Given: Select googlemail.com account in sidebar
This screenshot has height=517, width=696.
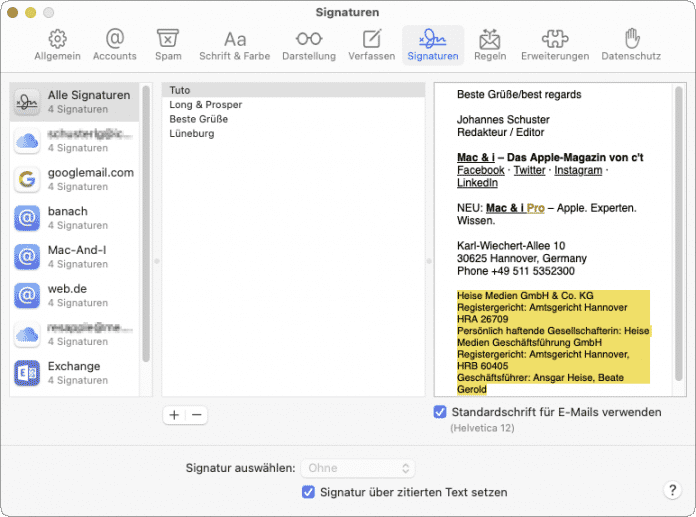Looking at the screenshot, I should pos(75,179).
